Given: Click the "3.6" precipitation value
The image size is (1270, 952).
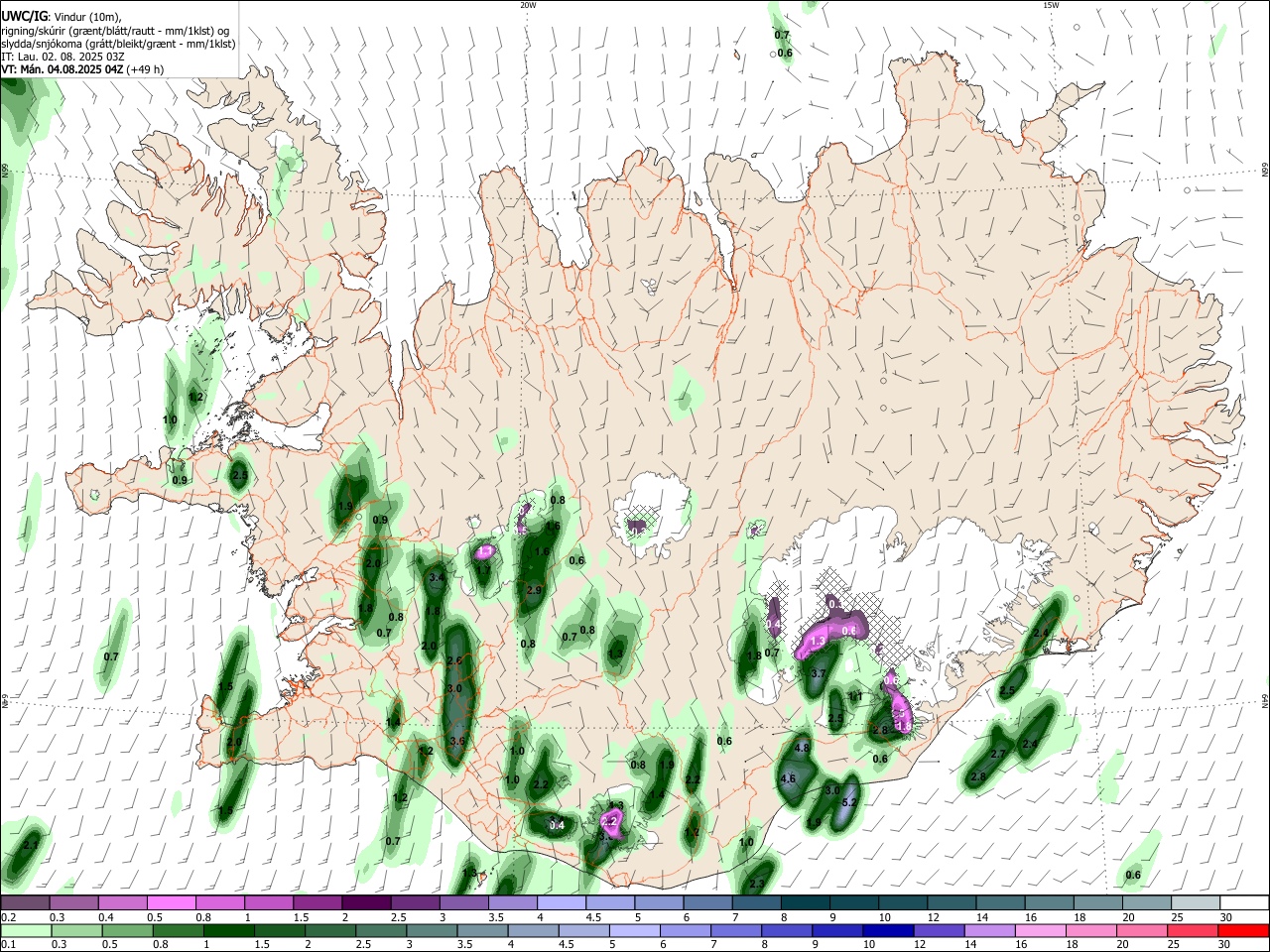Looking at the screenshot, I should click(457, 741).
